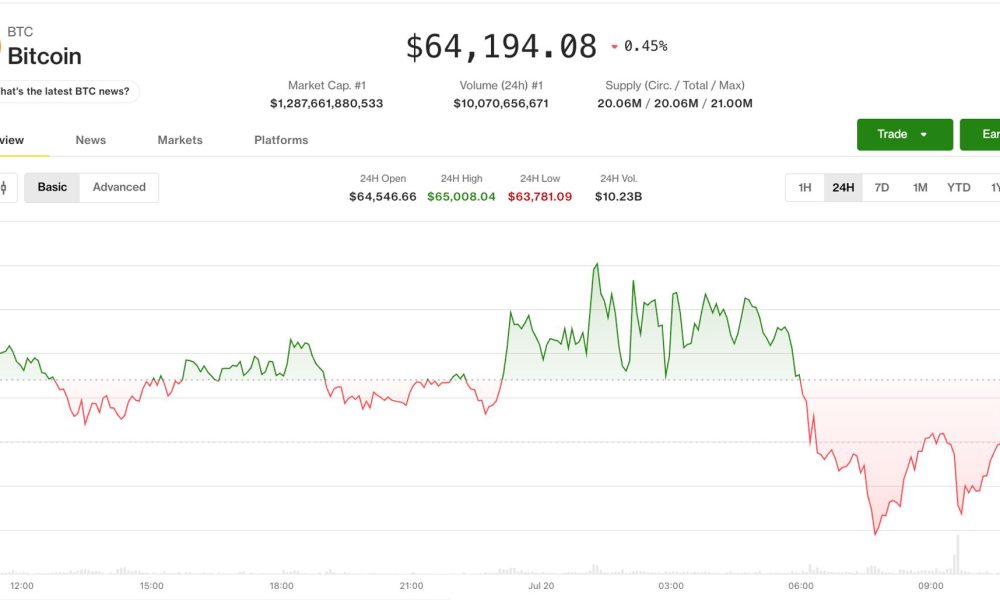Click the chart's lowest red trough
1000x600 pixels.
point(875,533)
